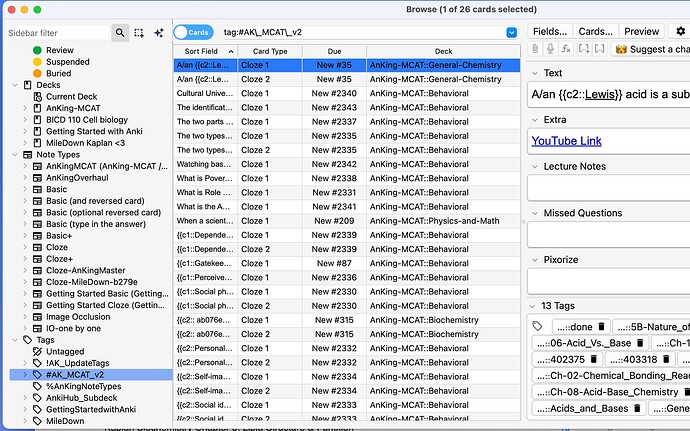Select the Cloze-AnKingMaster note type
This screenshot has height=431, width=690.
coord(85,270)
